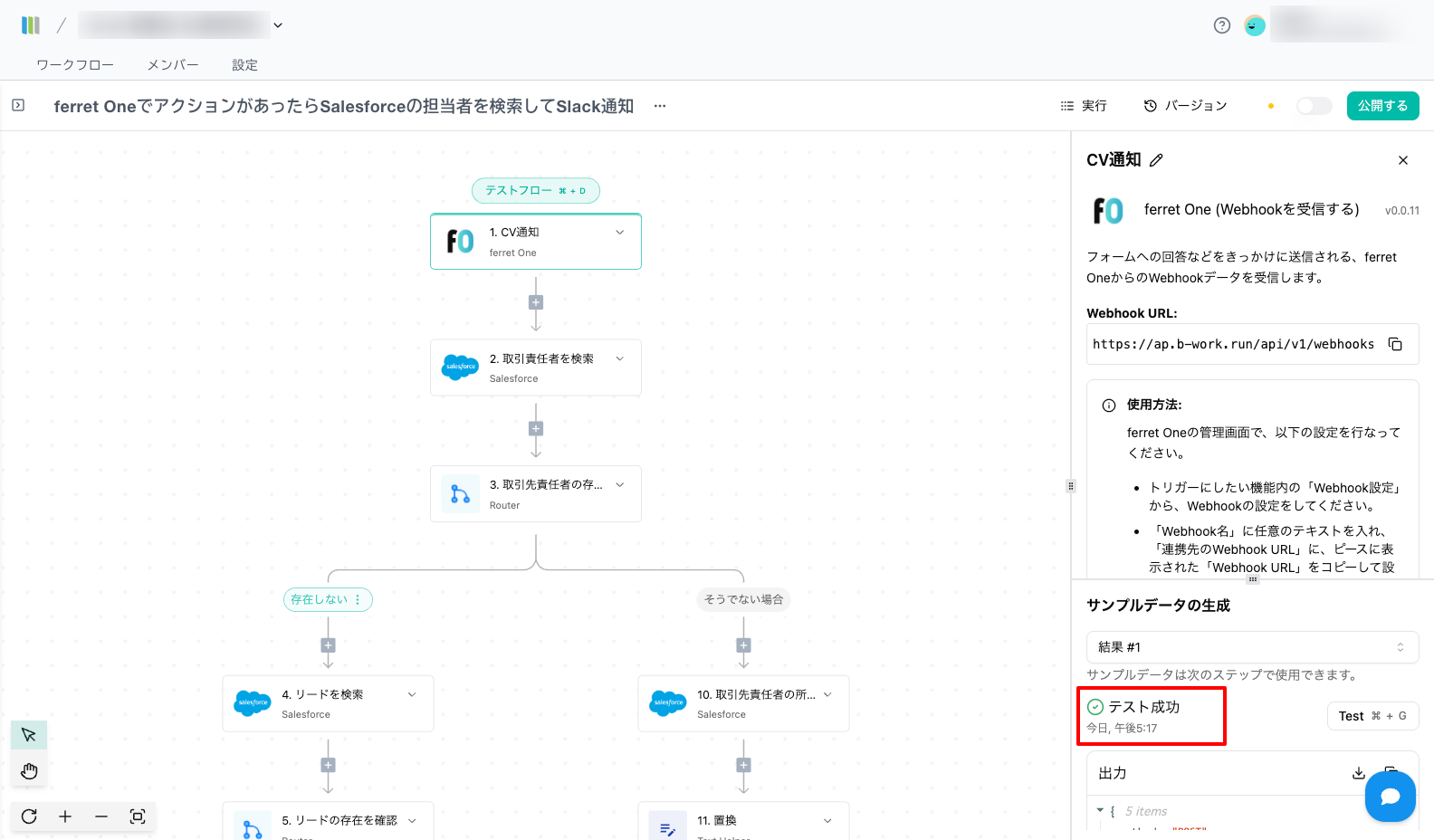
Task: Go to the ワークフロー tab
Action: pos(75,65)
